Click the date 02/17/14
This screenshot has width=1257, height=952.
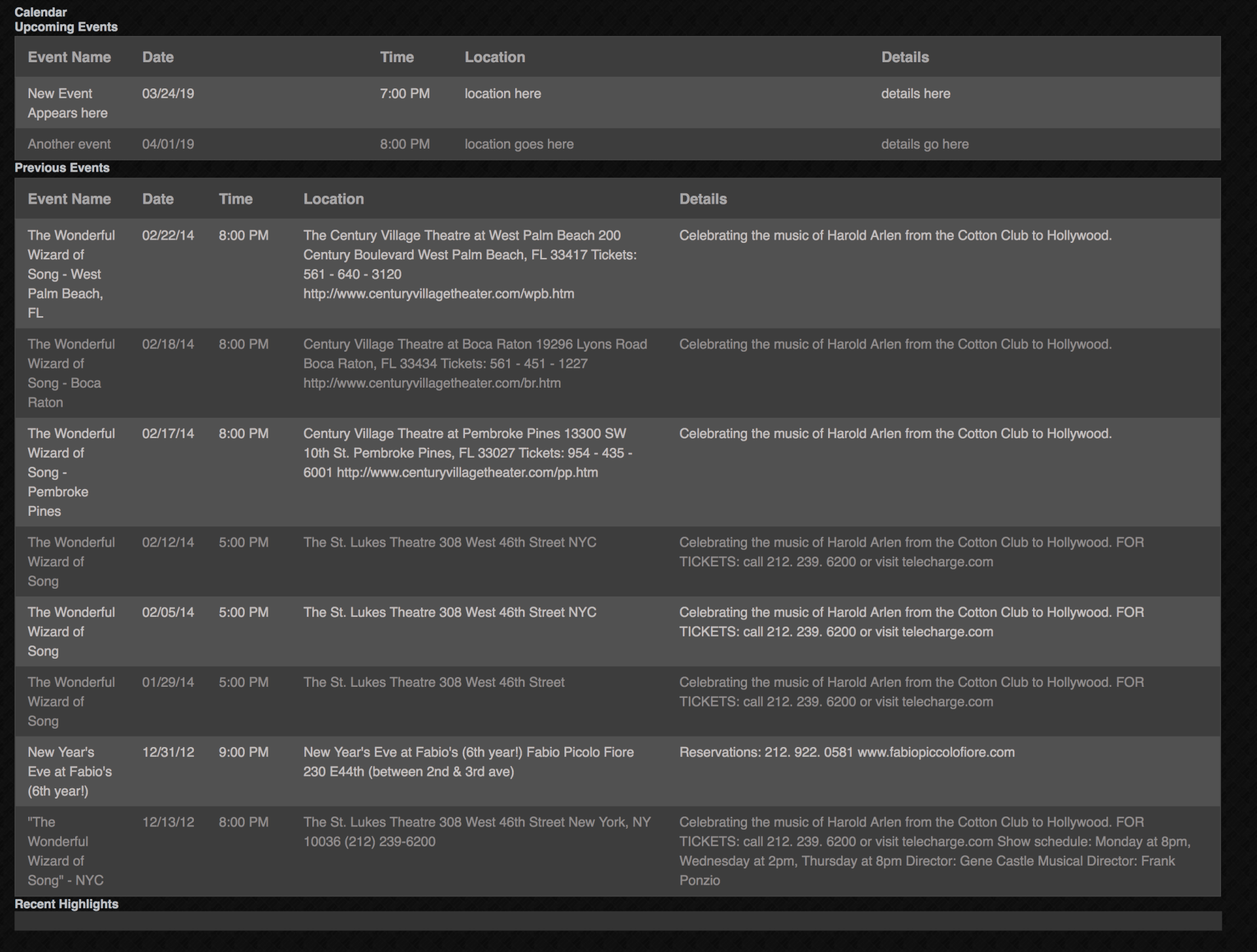tap(168, 433)
